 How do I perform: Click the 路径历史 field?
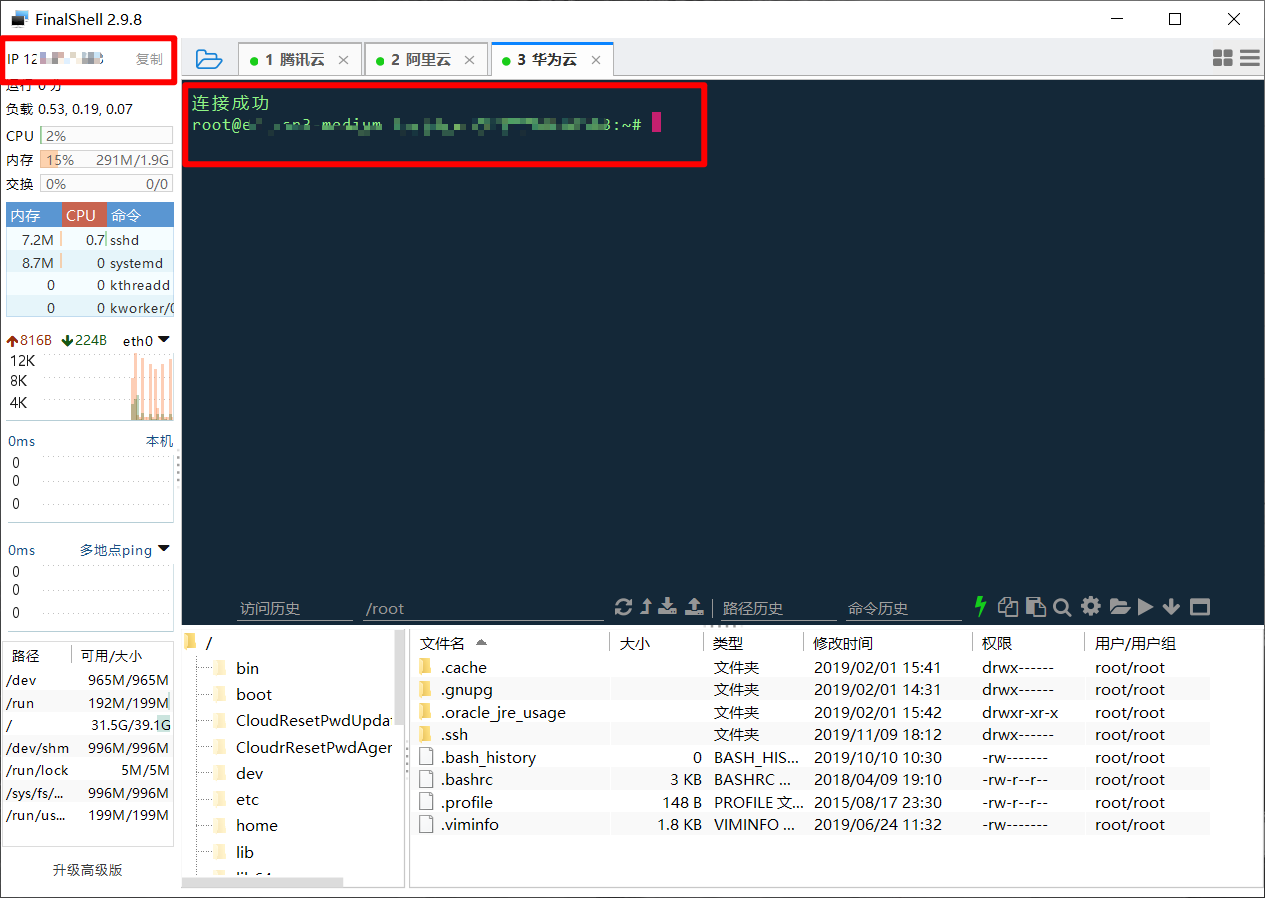(x=778, y=609)
